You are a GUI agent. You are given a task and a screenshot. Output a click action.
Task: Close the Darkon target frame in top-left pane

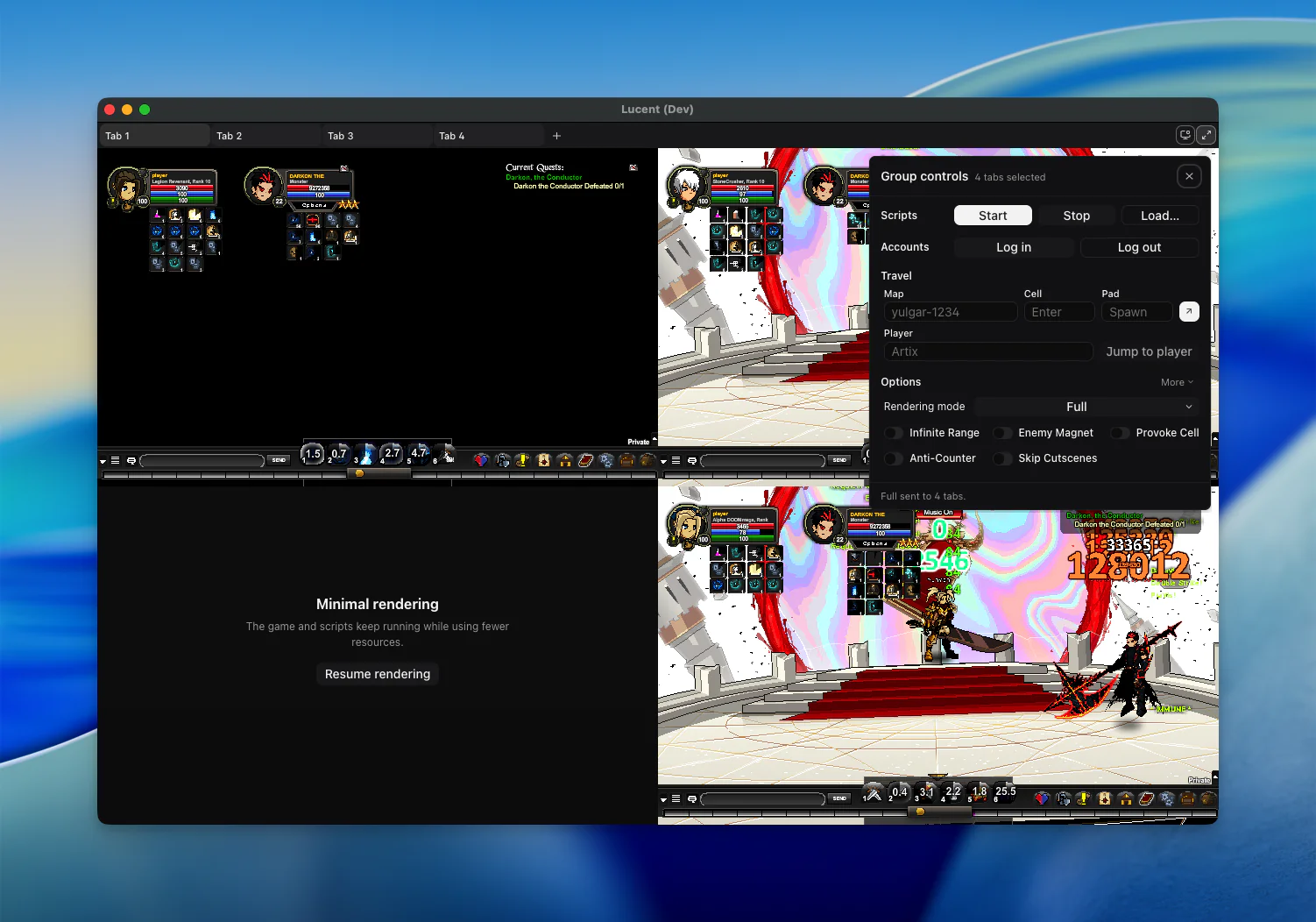coord(344,168)
